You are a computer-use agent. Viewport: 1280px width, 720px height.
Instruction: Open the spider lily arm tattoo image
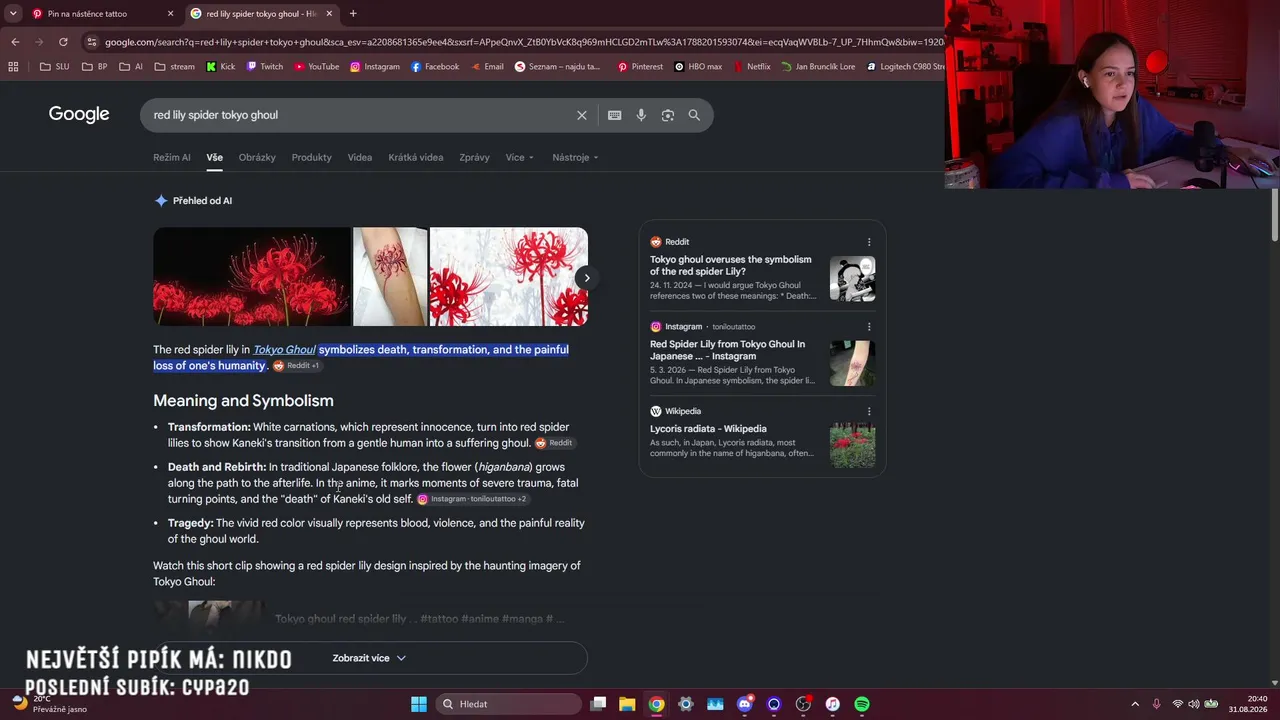tap(390, 277)
